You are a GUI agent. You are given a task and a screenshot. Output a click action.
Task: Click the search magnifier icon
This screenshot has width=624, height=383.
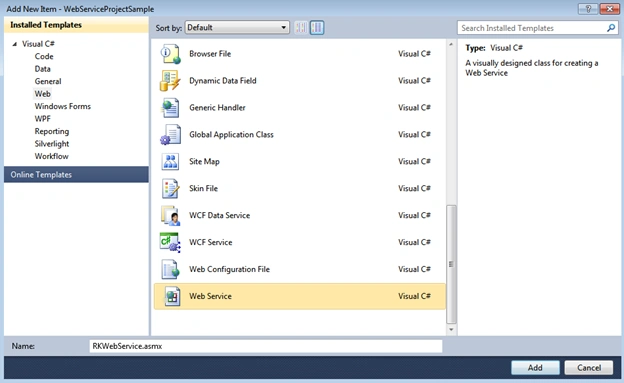(x=611, y=28)
